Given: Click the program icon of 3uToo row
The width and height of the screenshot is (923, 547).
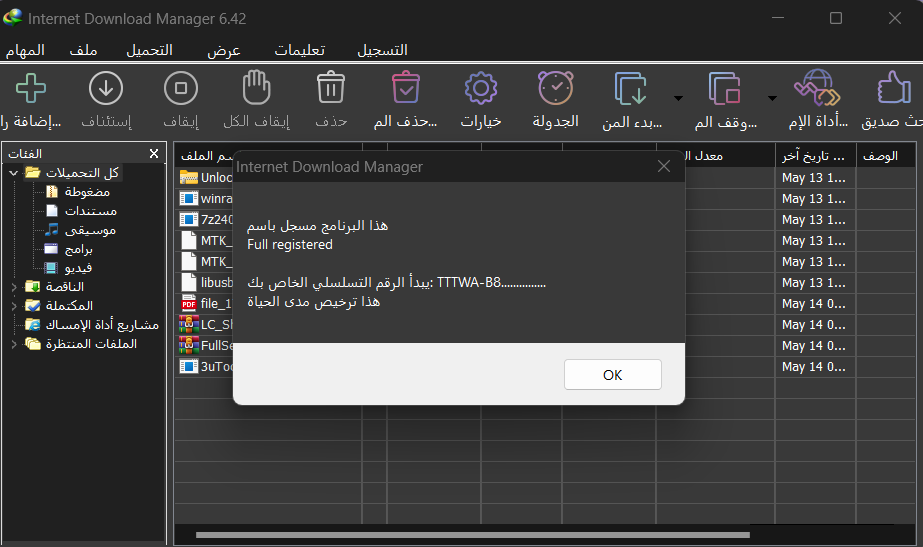Looking at the screenshot, I should click(188, 366).
